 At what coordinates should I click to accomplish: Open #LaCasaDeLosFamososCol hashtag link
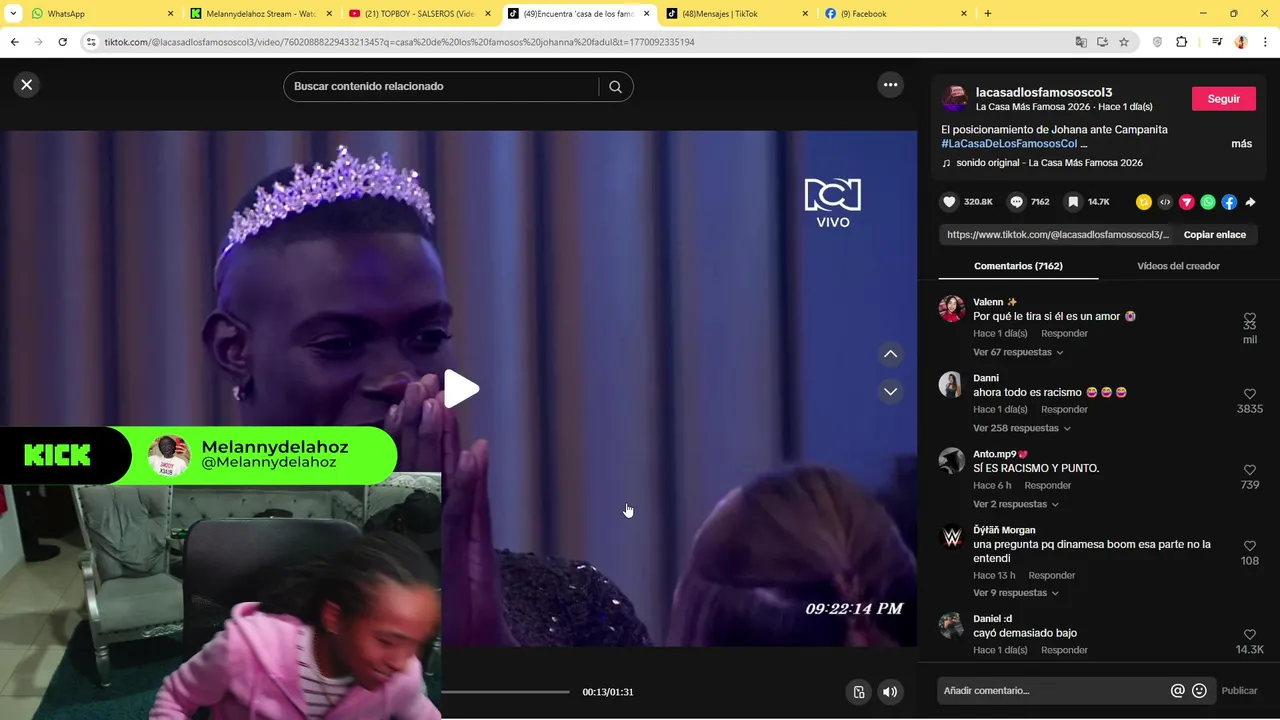1009,144
